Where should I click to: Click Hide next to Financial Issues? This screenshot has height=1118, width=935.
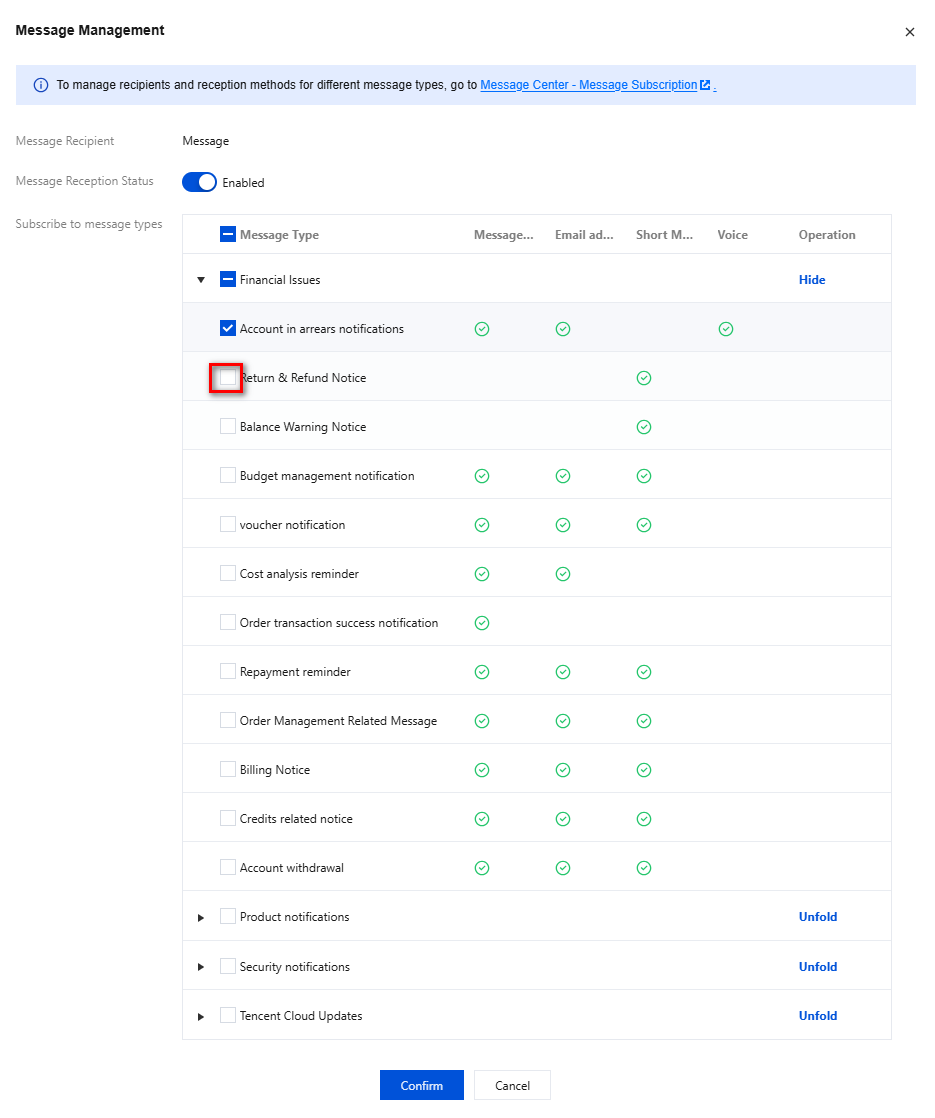811,280
